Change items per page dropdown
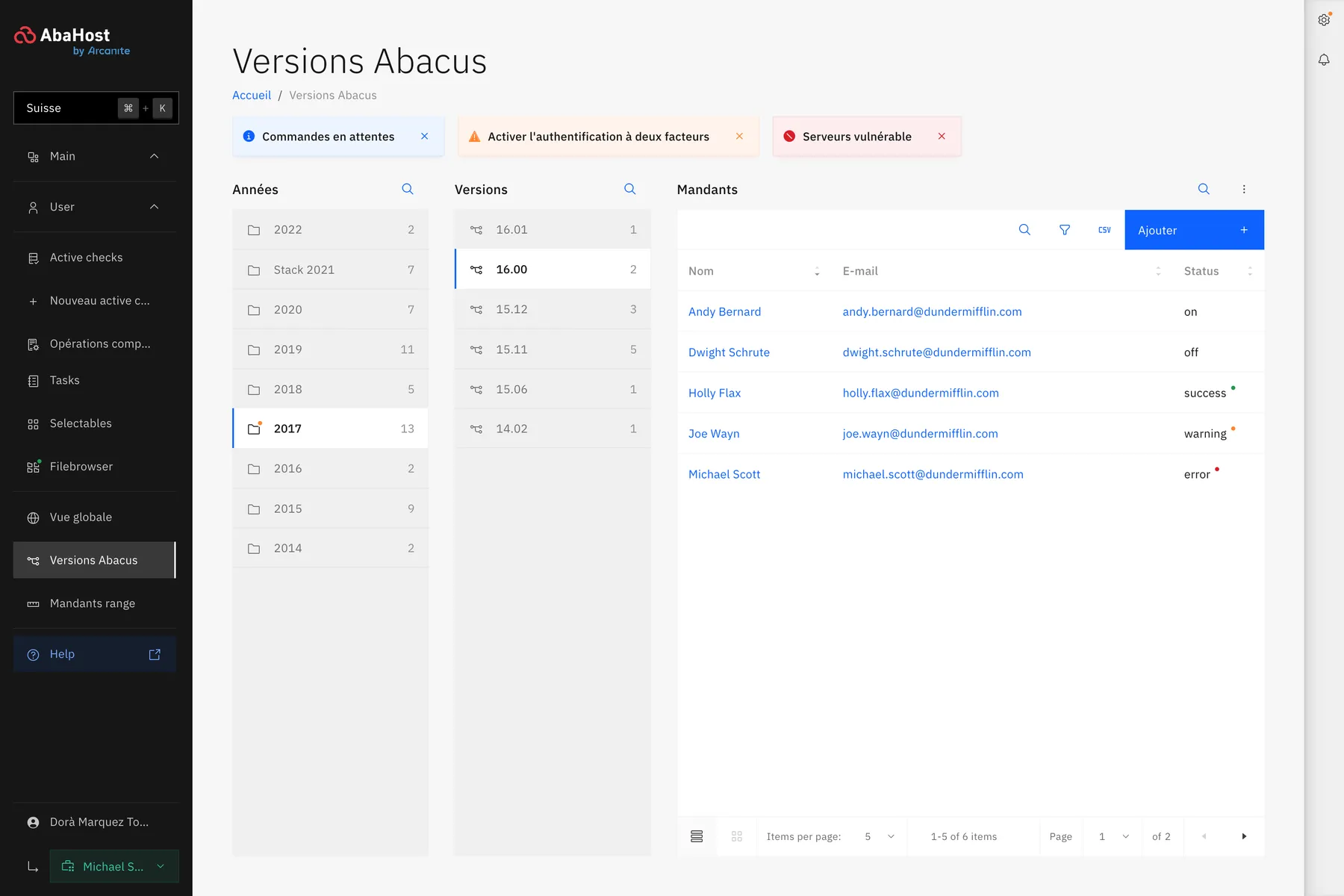 click(880, 836)
